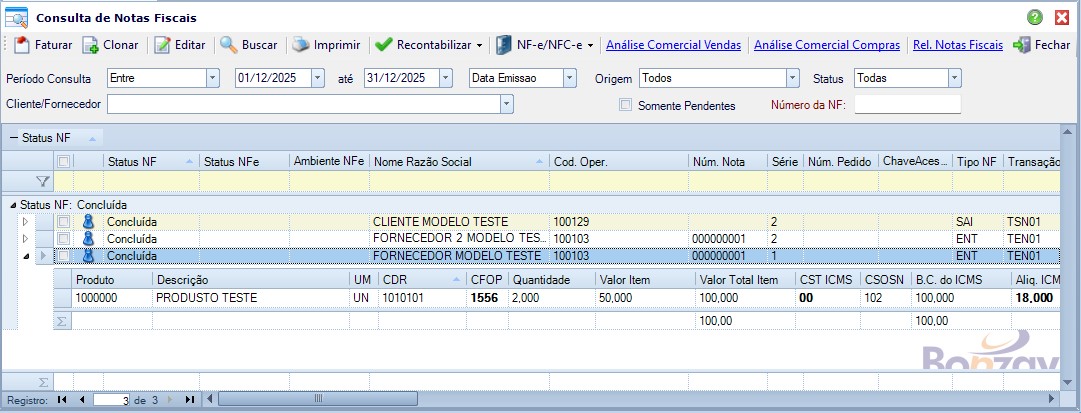1081x413 pixels.
Task: Click the Clonar copy icon
Action: (90, 45)
